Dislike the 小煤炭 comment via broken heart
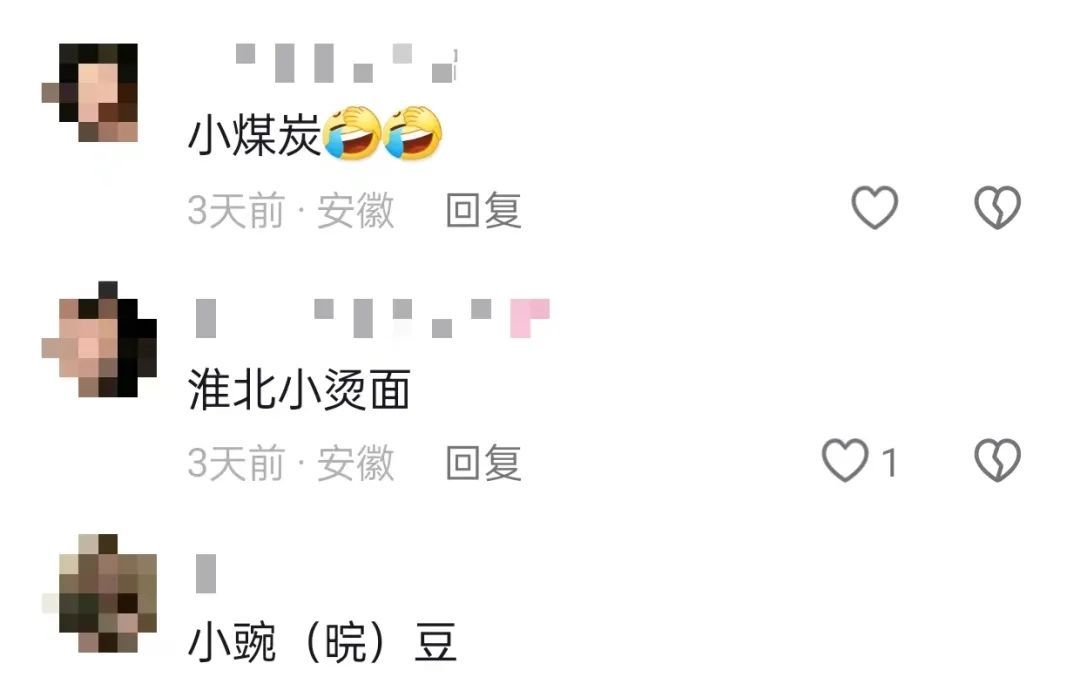The image size is (1080, 677). pos(997,207)
